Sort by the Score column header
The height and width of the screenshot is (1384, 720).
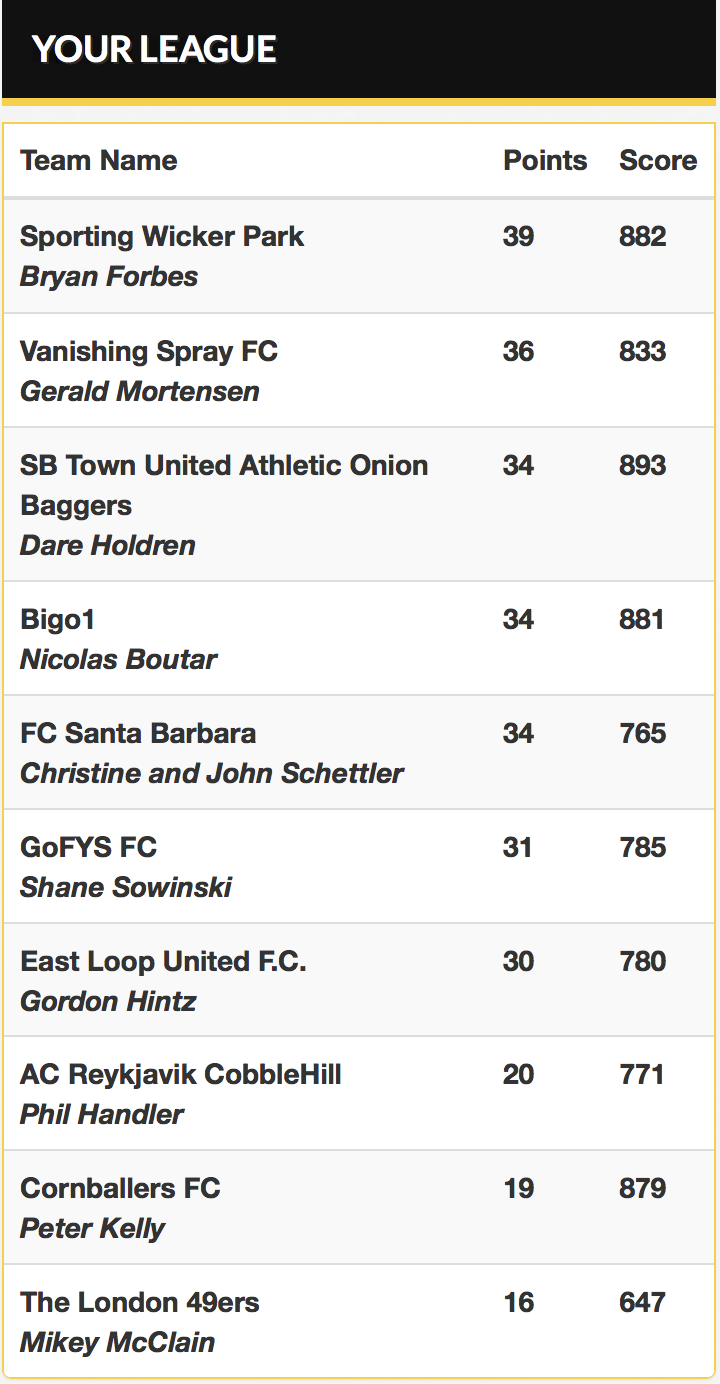coord(658,160)
